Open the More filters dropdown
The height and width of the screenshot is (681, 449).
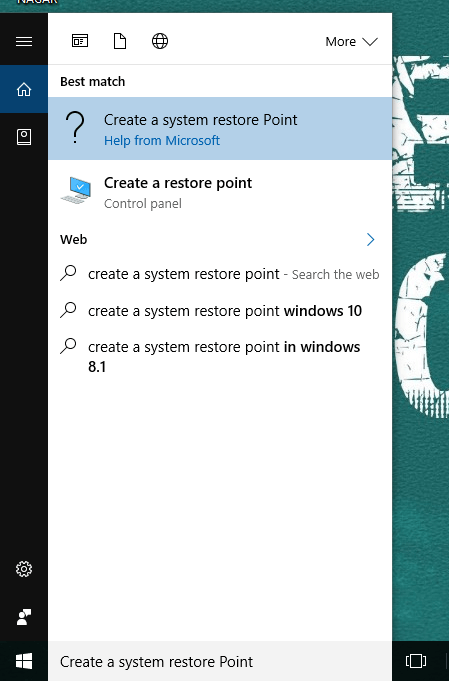[351, 42]
